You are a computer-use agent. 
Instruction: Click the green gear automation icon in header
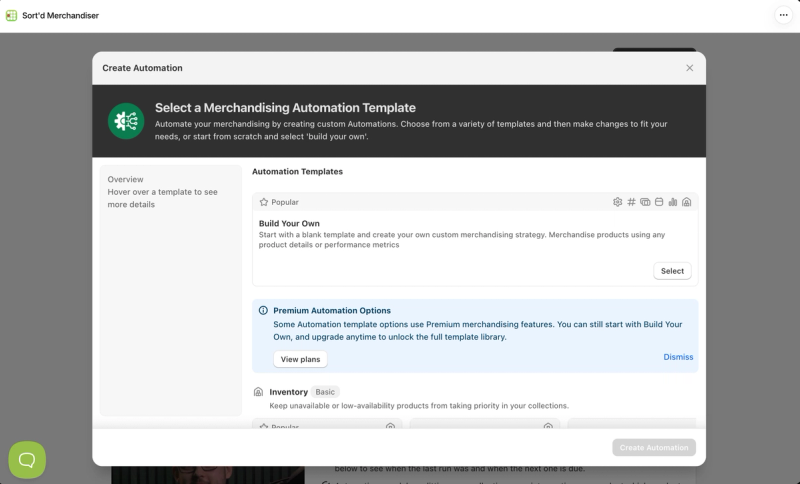[126, 121]
